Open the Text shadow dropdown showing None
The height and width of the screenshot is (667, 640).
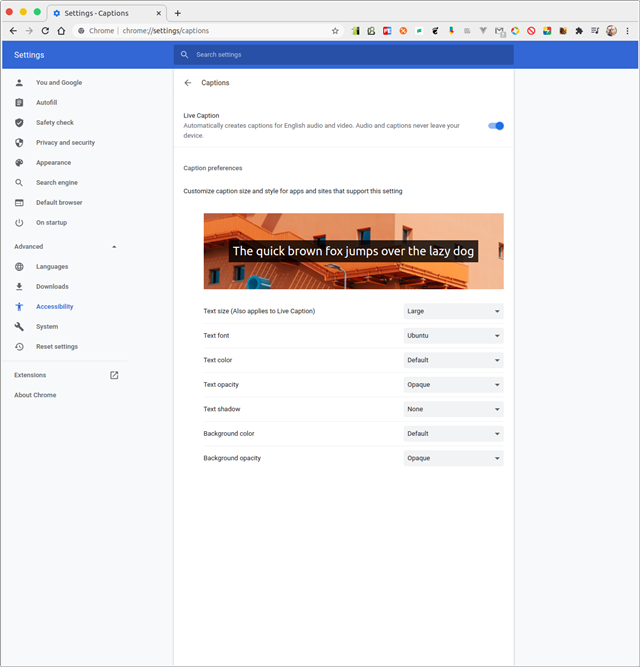coord(453,409)
